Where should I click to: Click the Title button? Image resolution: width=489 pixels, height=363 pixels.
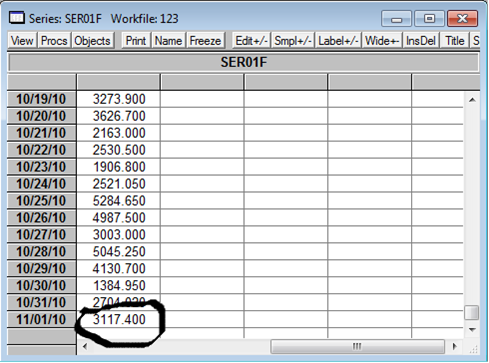455,41
